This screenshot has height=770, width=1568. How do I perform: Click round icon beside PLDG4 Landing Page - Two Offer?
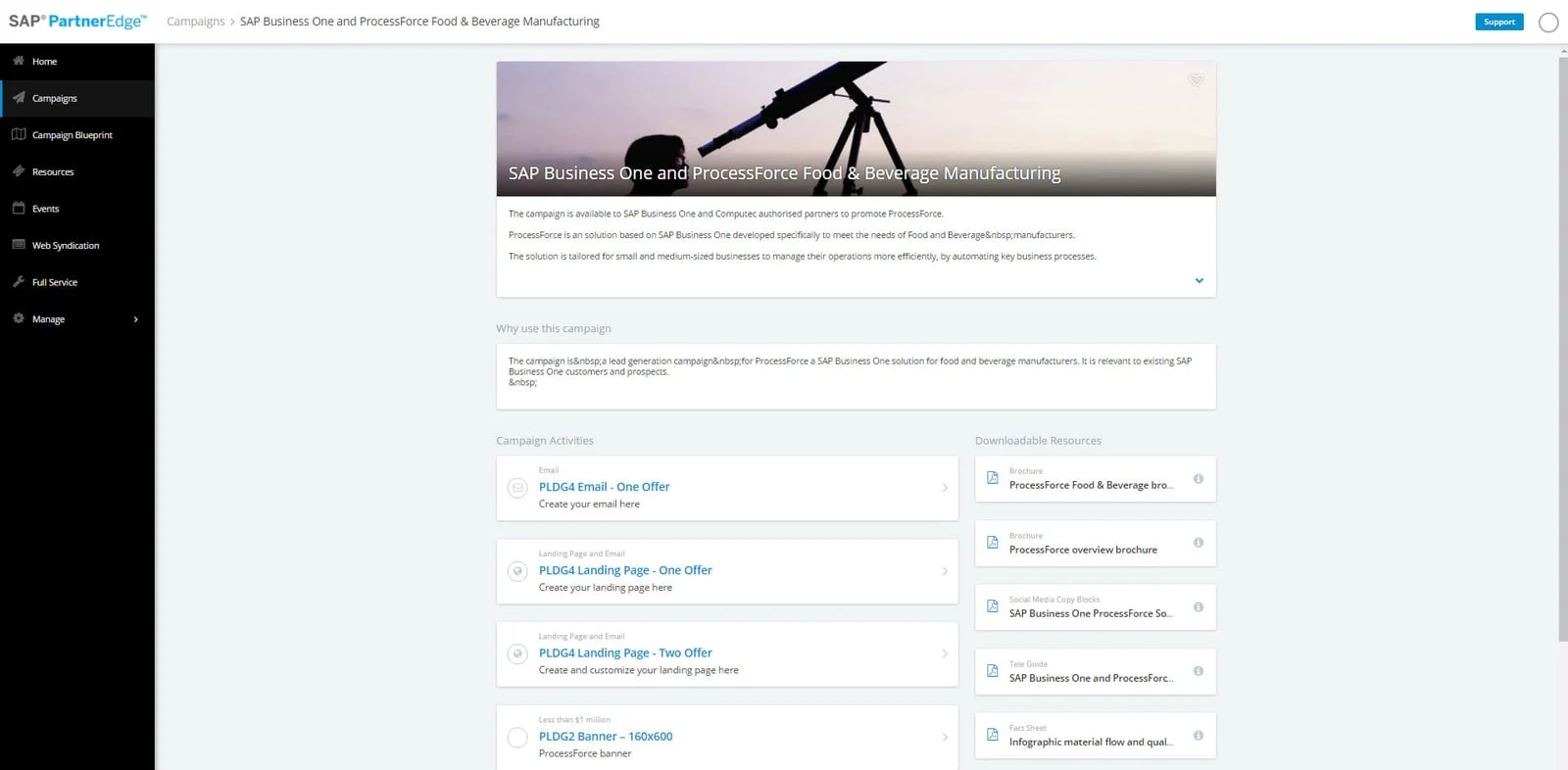(x=517, y=653)
